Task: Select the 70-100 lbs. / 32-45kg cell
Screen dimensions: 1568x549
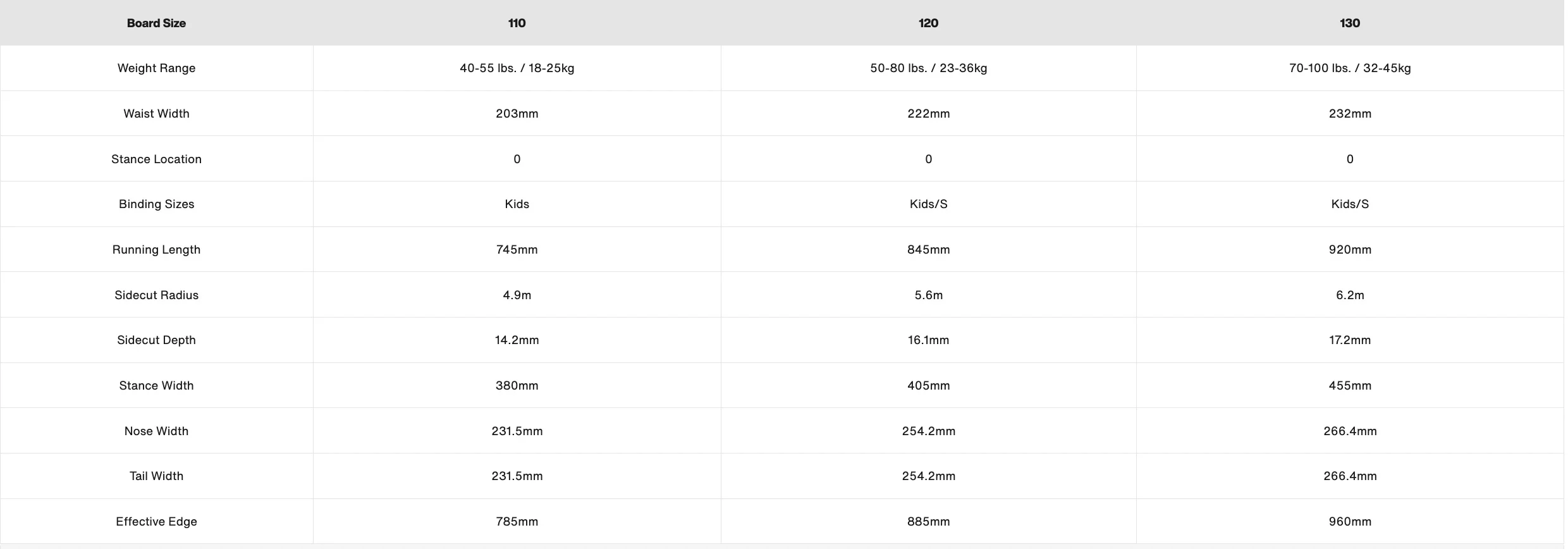Action: [x=1349, y=68]
